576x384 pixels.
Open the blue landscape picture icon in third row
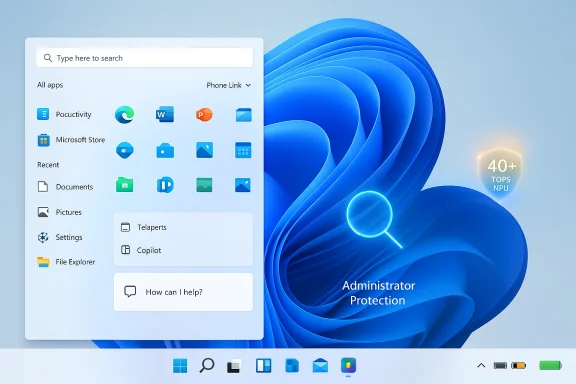243,185
